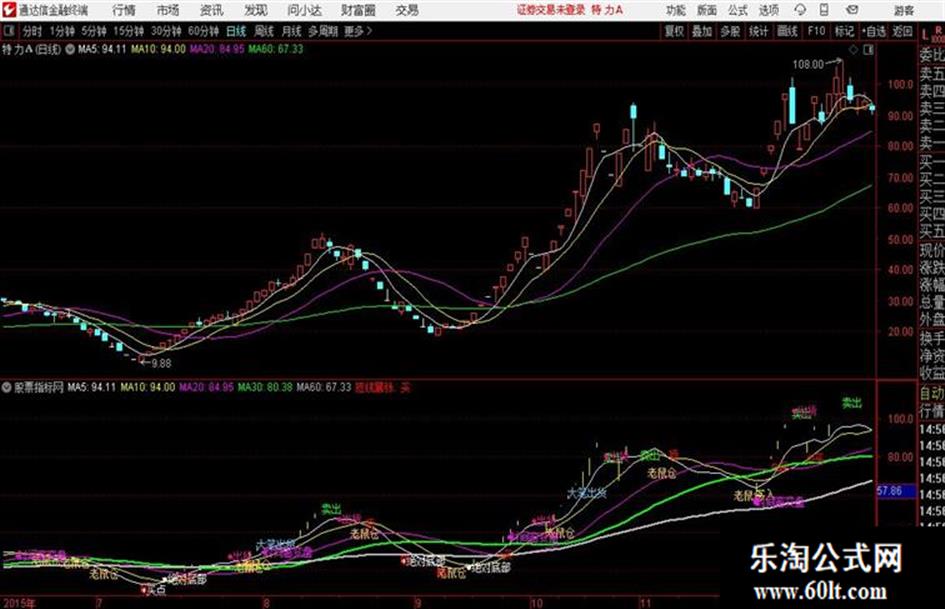Click the 标记 mark toolbar button
Screen dimensions: 945x609
844,31
